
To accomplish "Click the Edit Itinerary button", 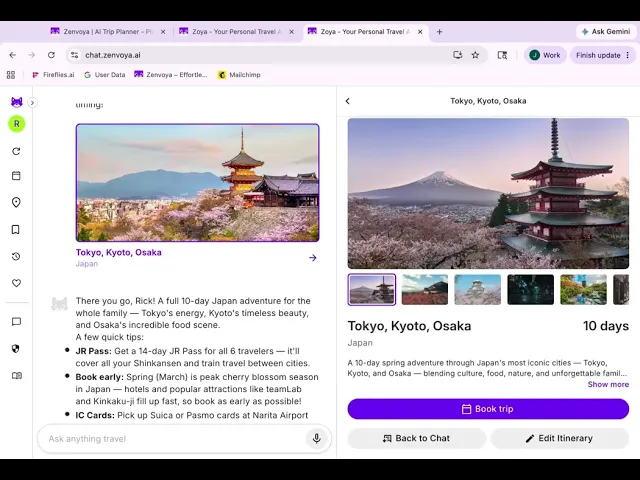I will pyautogui.click(x=560, y=438).
